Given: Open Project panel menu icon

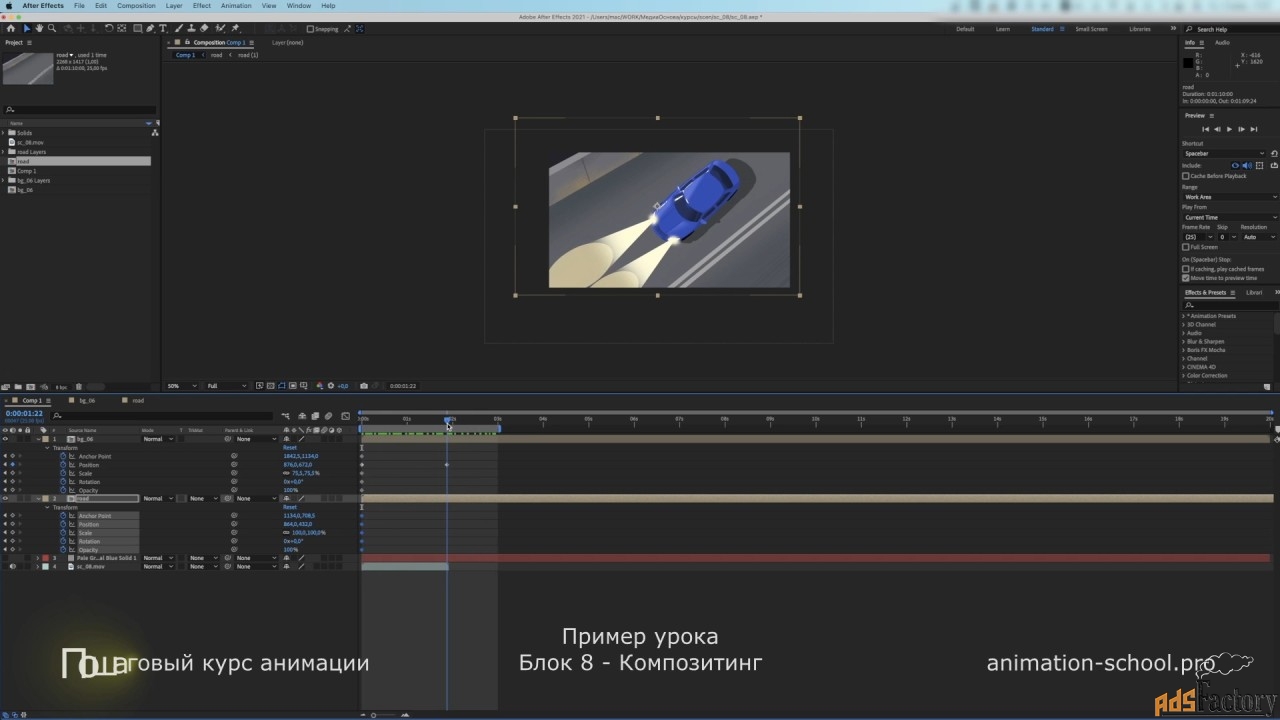Looking at the screenshot, I should coord(30,42).
